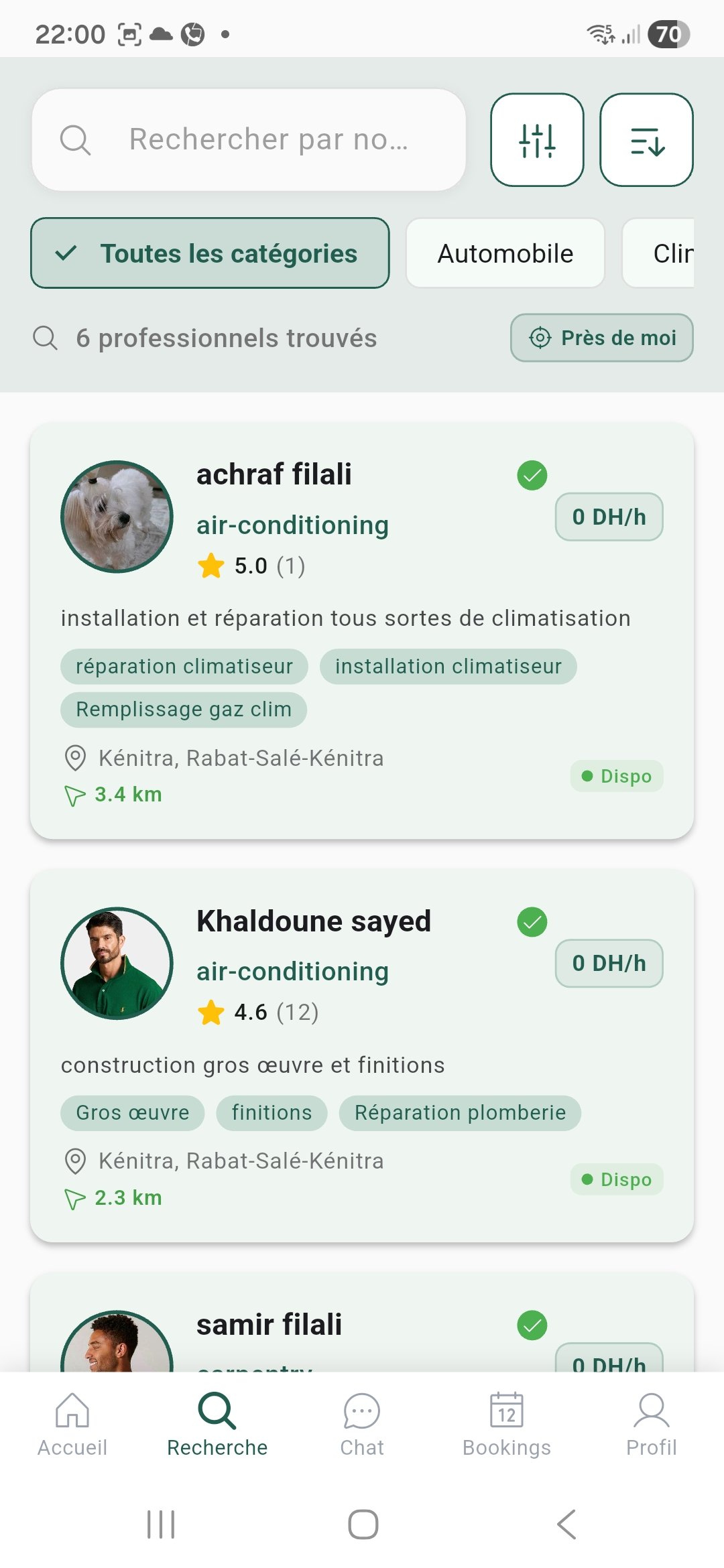Activate the Près de moi button
This screenshot has height=1568, width=724.
coord(601,338)
